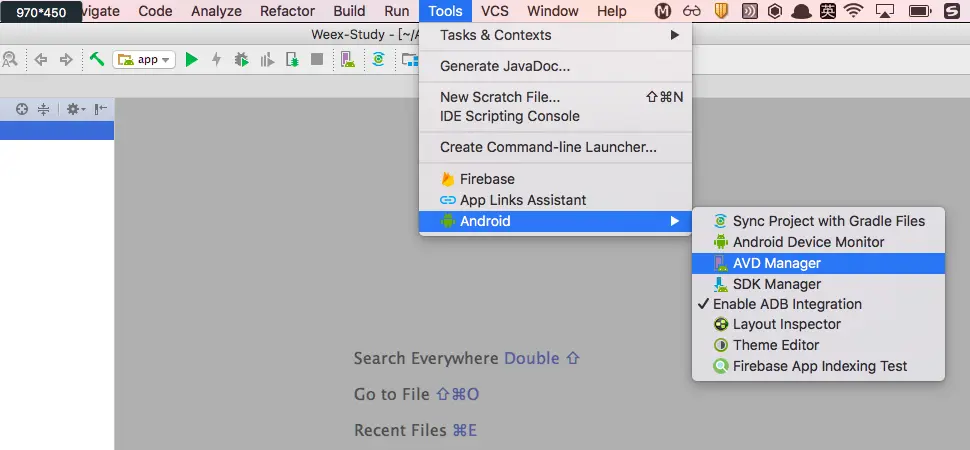Click the S icon in menu bar

pyautogui.click(x=951, y=11)
